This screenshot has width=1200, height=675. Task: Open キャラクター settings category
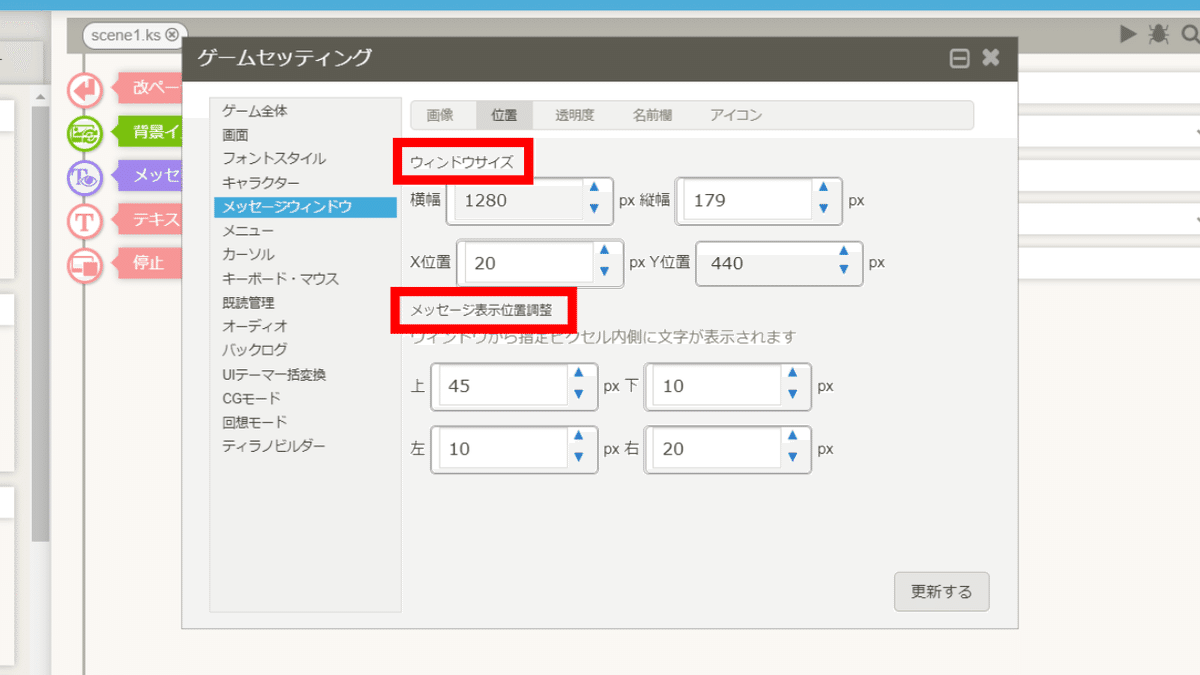click(261, 183)
